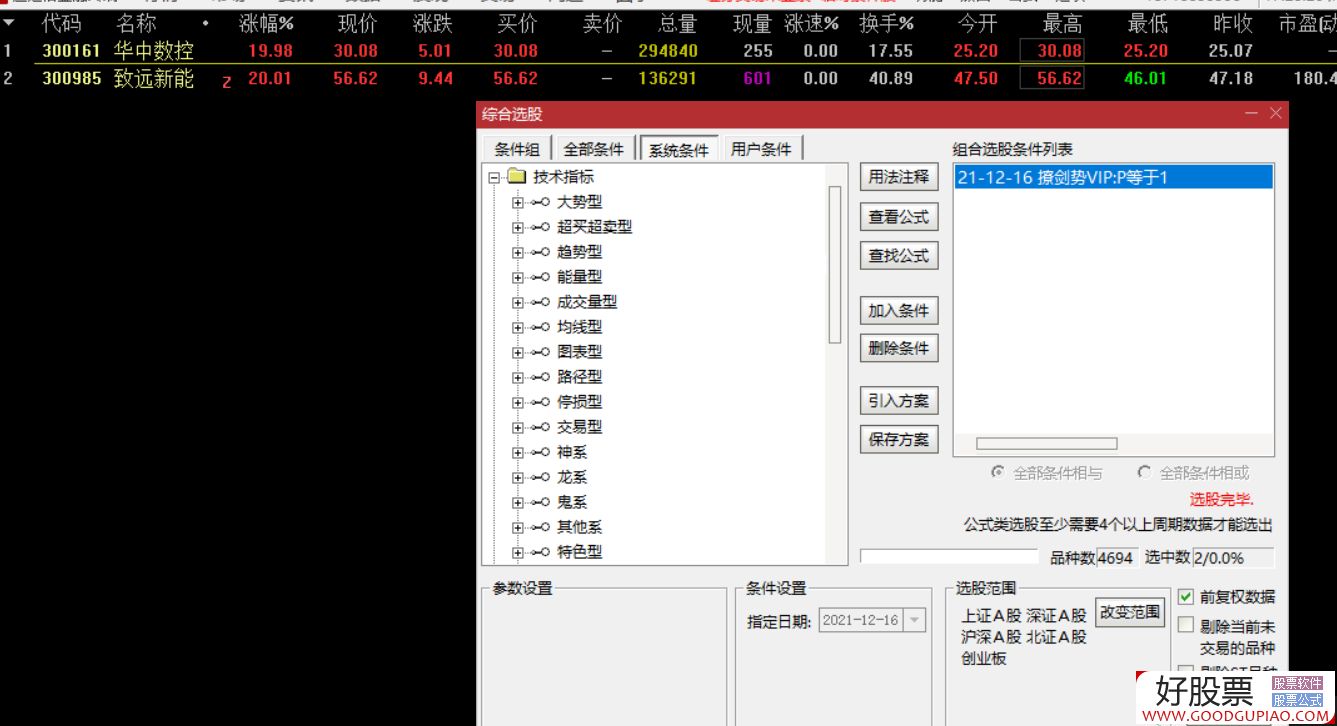Select stock row 300985 致远新能

(x=668, y=78)
